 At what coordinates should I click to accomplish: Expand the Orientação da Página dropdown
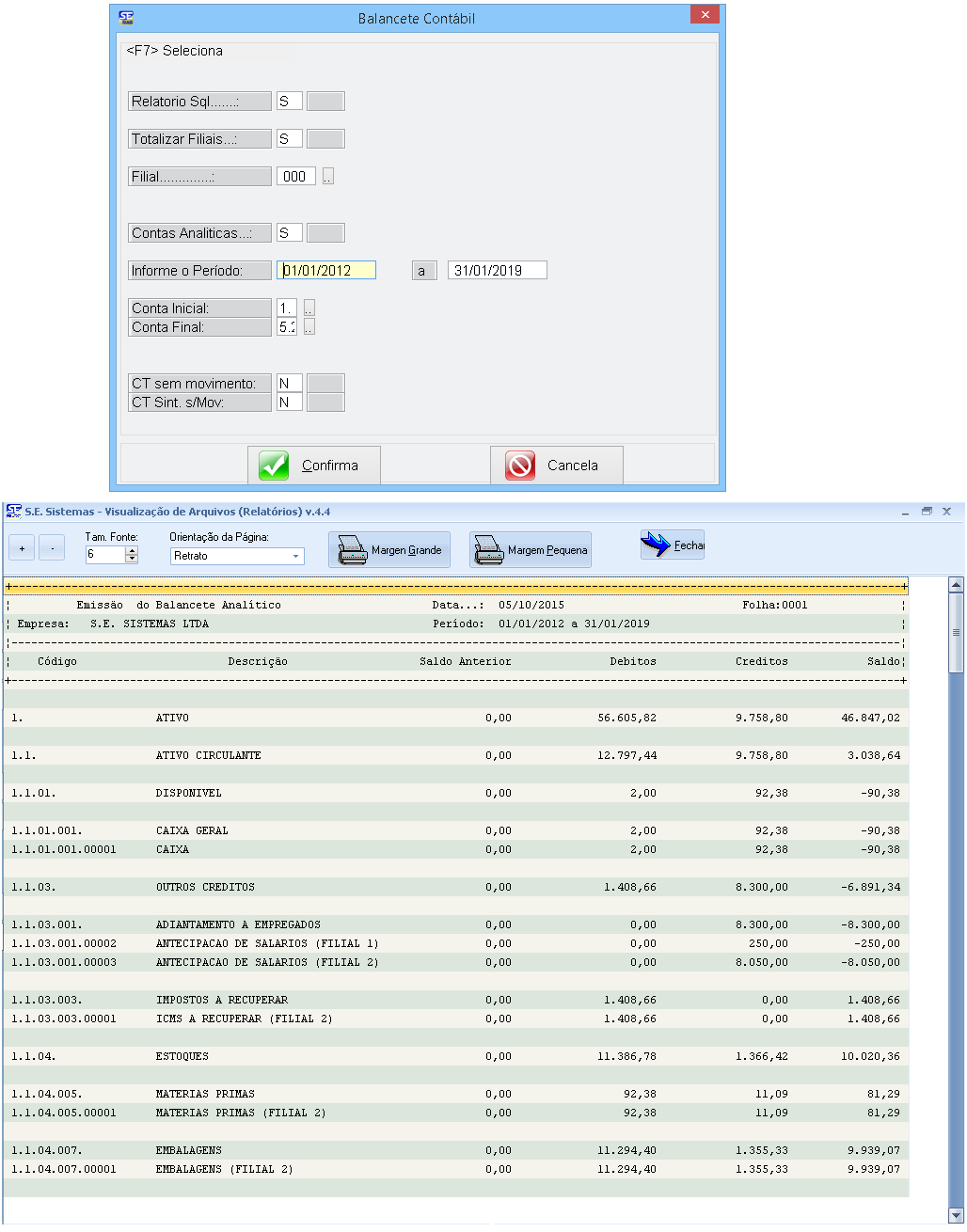coord(295,556)
